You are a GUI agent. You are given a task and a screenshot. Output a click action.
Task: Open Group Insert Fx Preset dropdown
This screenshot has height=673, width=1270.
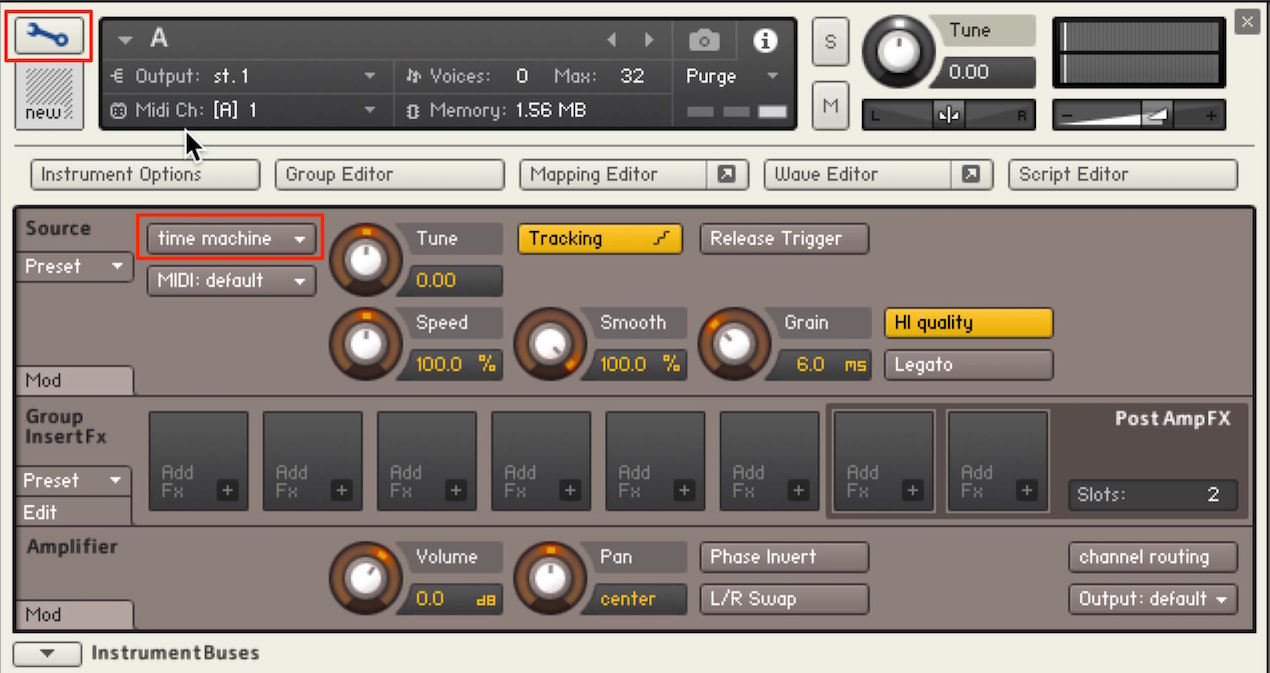[76, 481]
